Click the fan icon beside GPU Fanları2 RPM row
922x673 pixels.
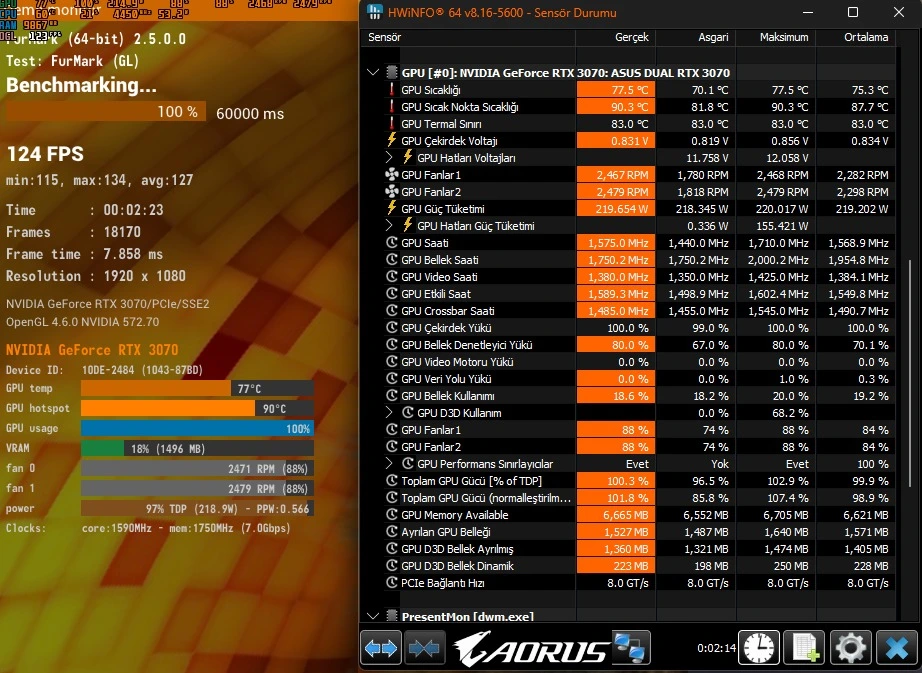click(x=392, y=192)
